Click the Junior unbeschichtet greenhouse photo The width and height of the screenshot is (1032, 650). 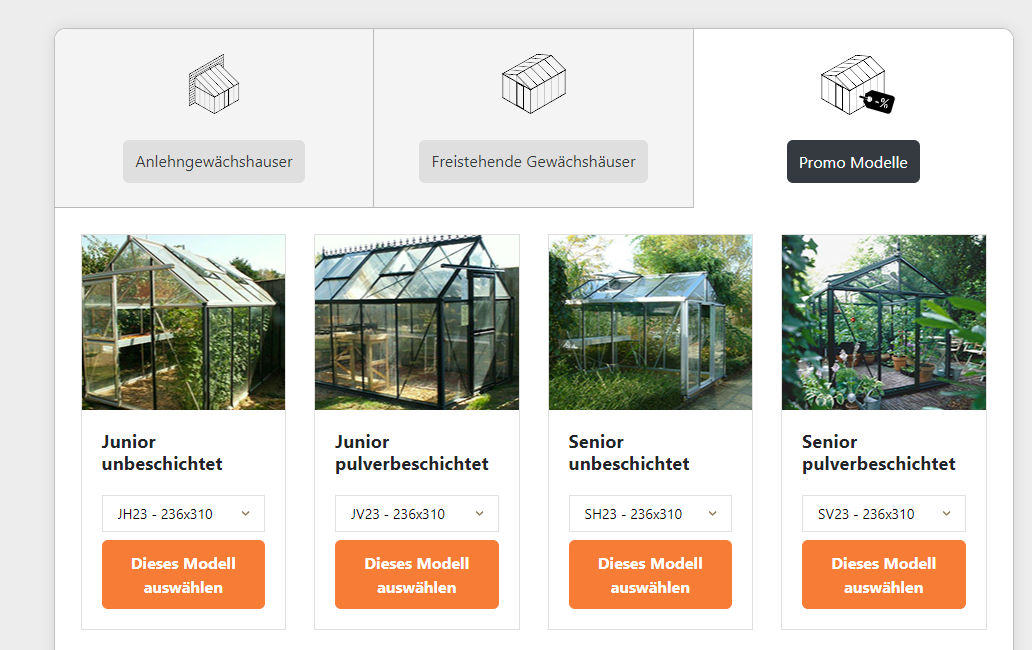coord(184,322)
